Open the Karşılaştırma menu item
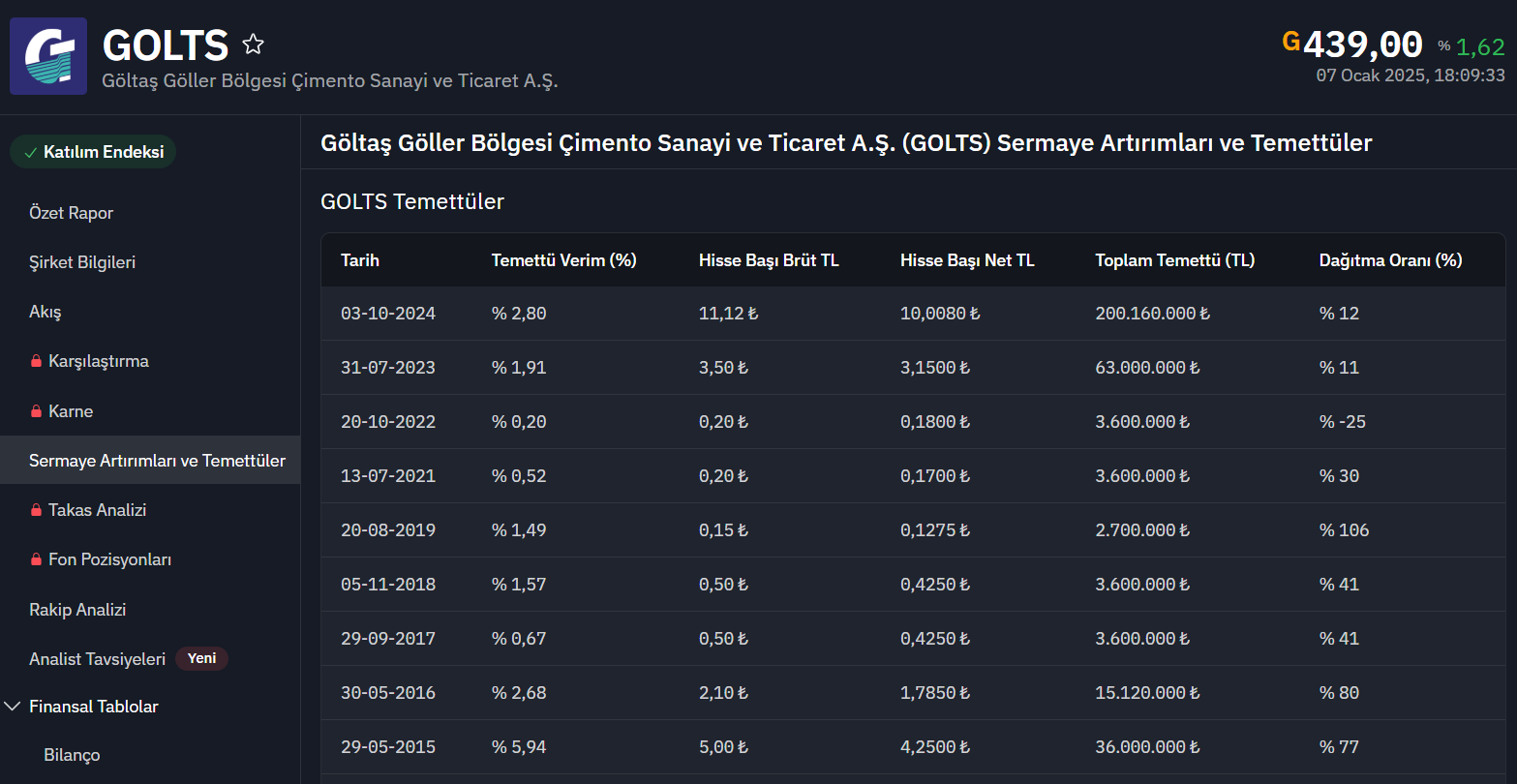This screenshot has width=1517, height=784. click(99, 361)
